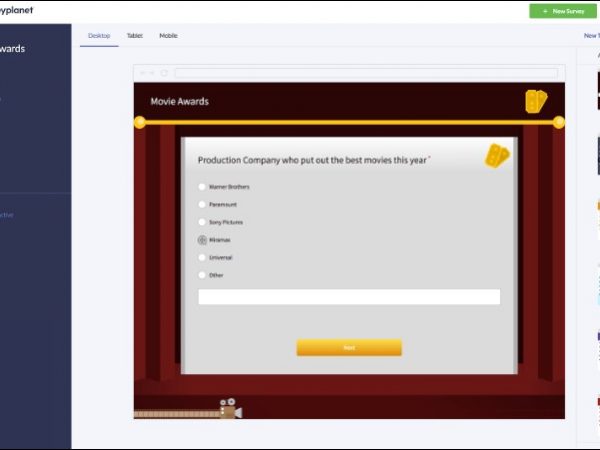600x450 pixels.
Task: Click the ticket icon on the question card
Action: point(497,156)
